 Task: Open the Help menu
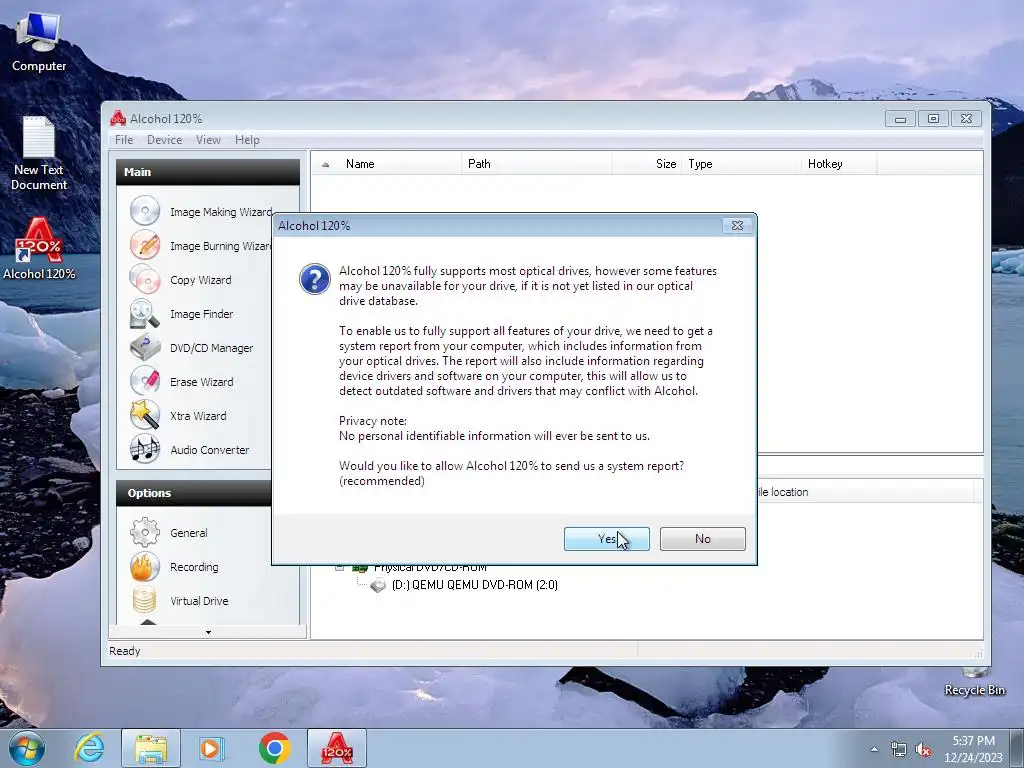coord(248,140)
